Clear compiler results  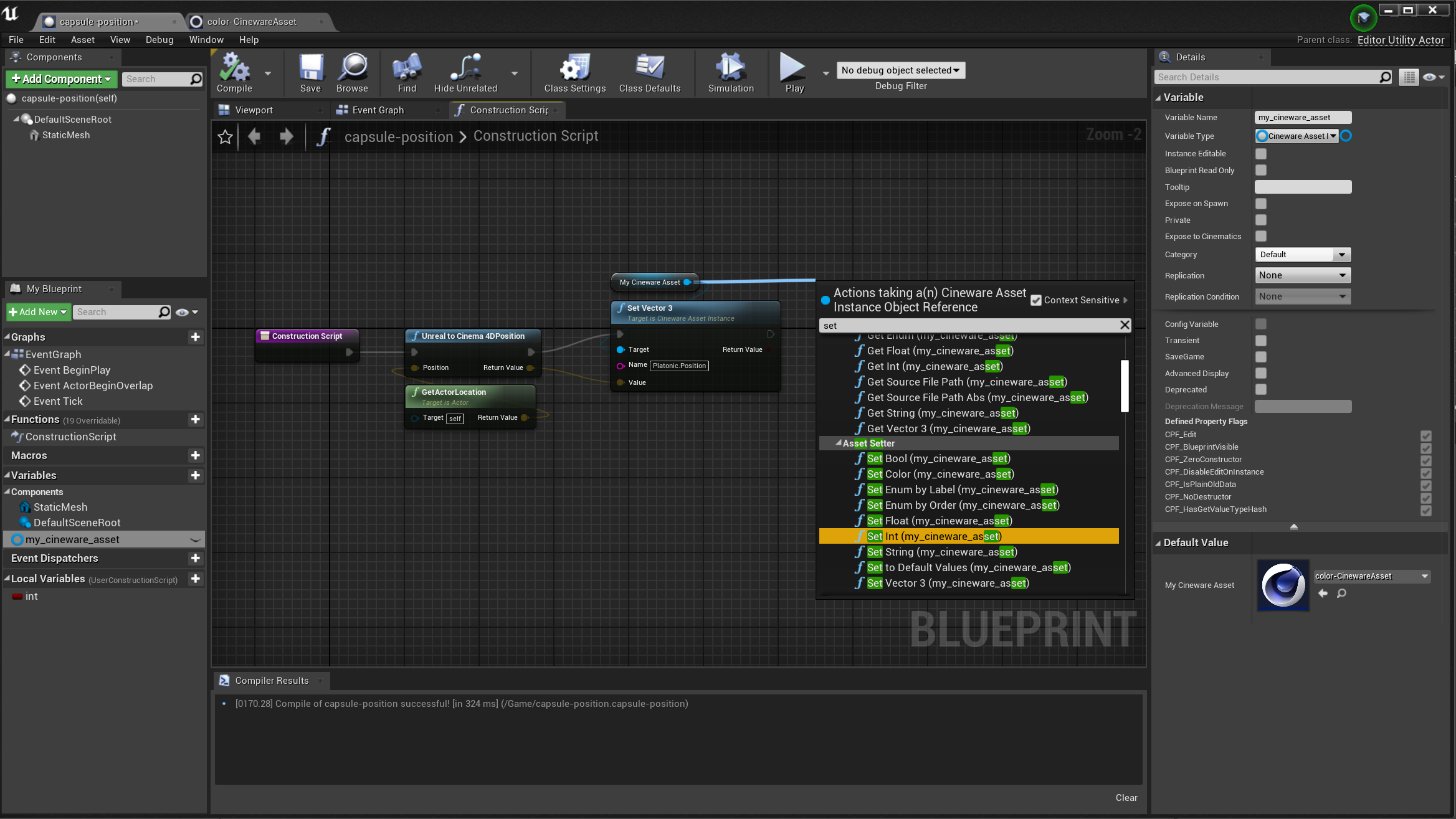click(1126, 798)
